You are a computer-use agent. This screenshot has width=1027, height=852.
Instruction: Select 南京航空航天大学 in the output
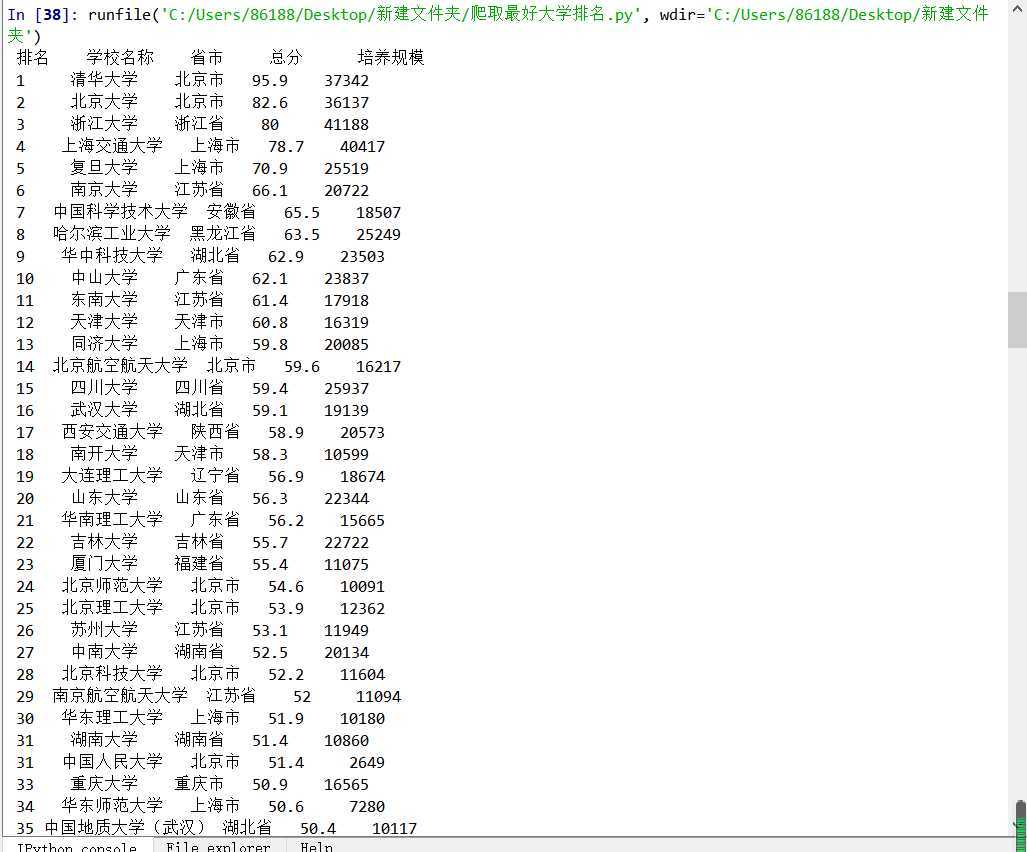121,695
